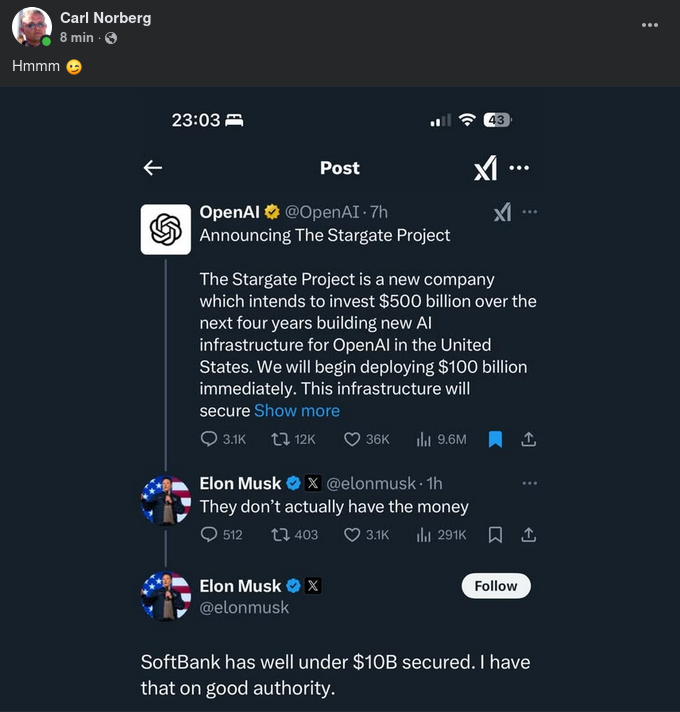Bookmark Elon Musk's reply tweet

click(495, 535)
